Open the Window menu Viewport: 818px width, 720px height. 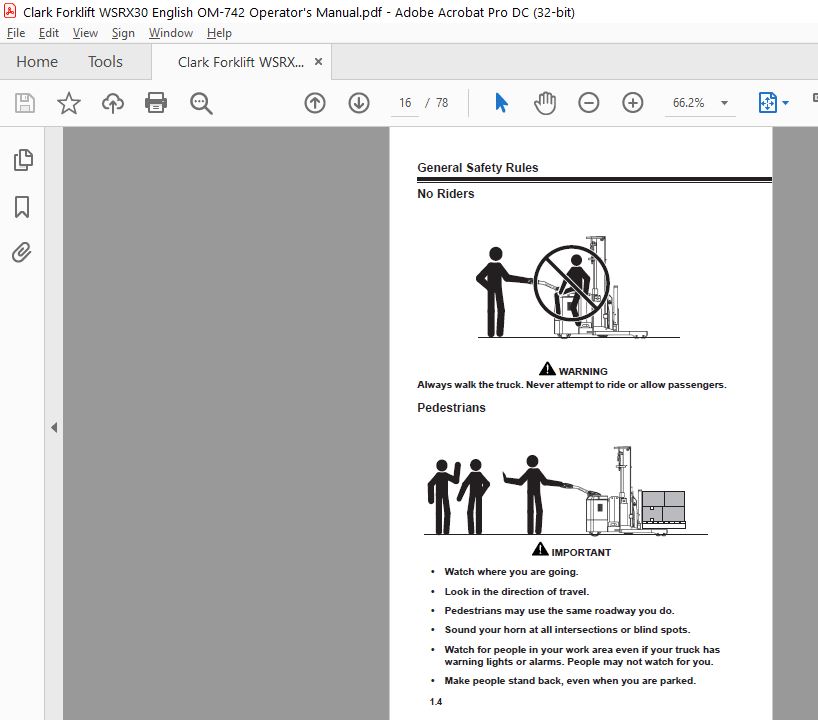click(x=171, y=33)
